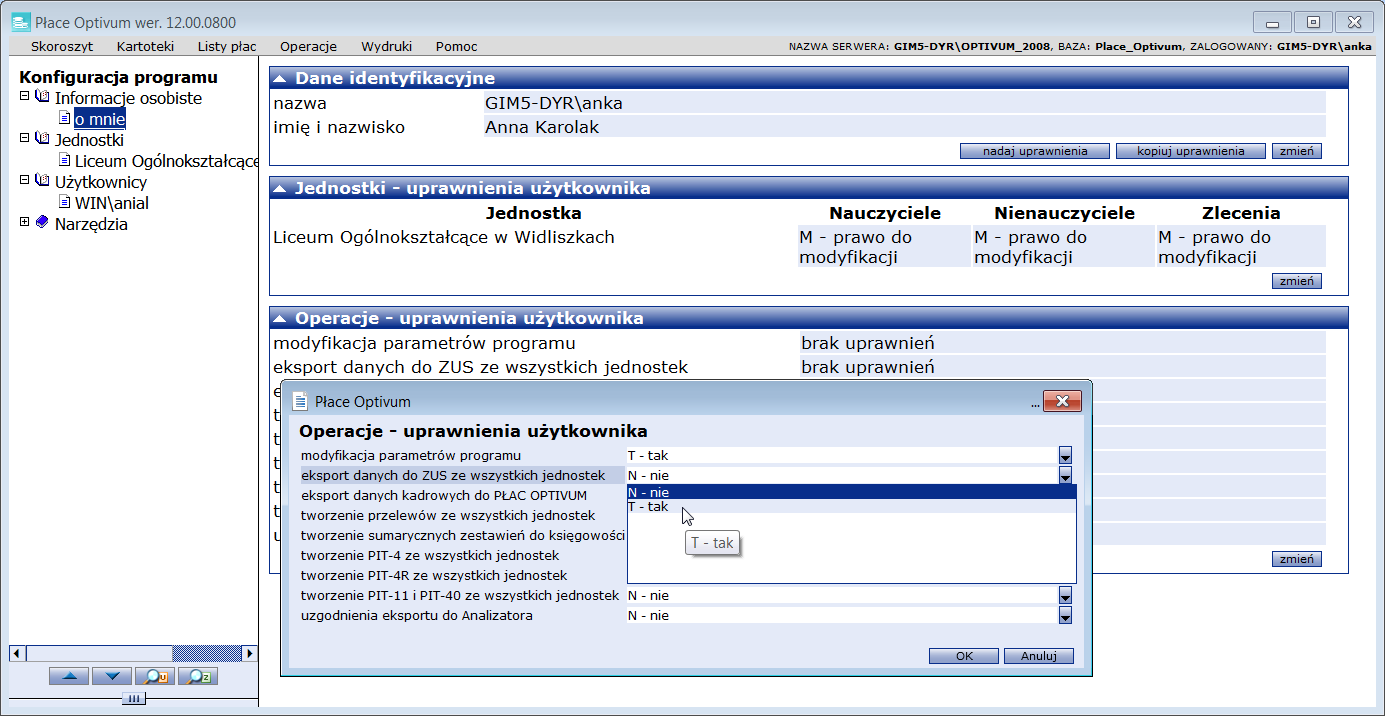Click the 'Anna Karolak' name value

tap(542, 127)
